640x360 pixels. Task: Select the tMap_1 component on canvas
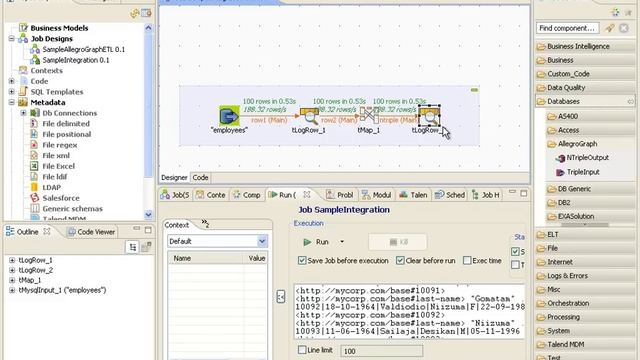(369, 115)
